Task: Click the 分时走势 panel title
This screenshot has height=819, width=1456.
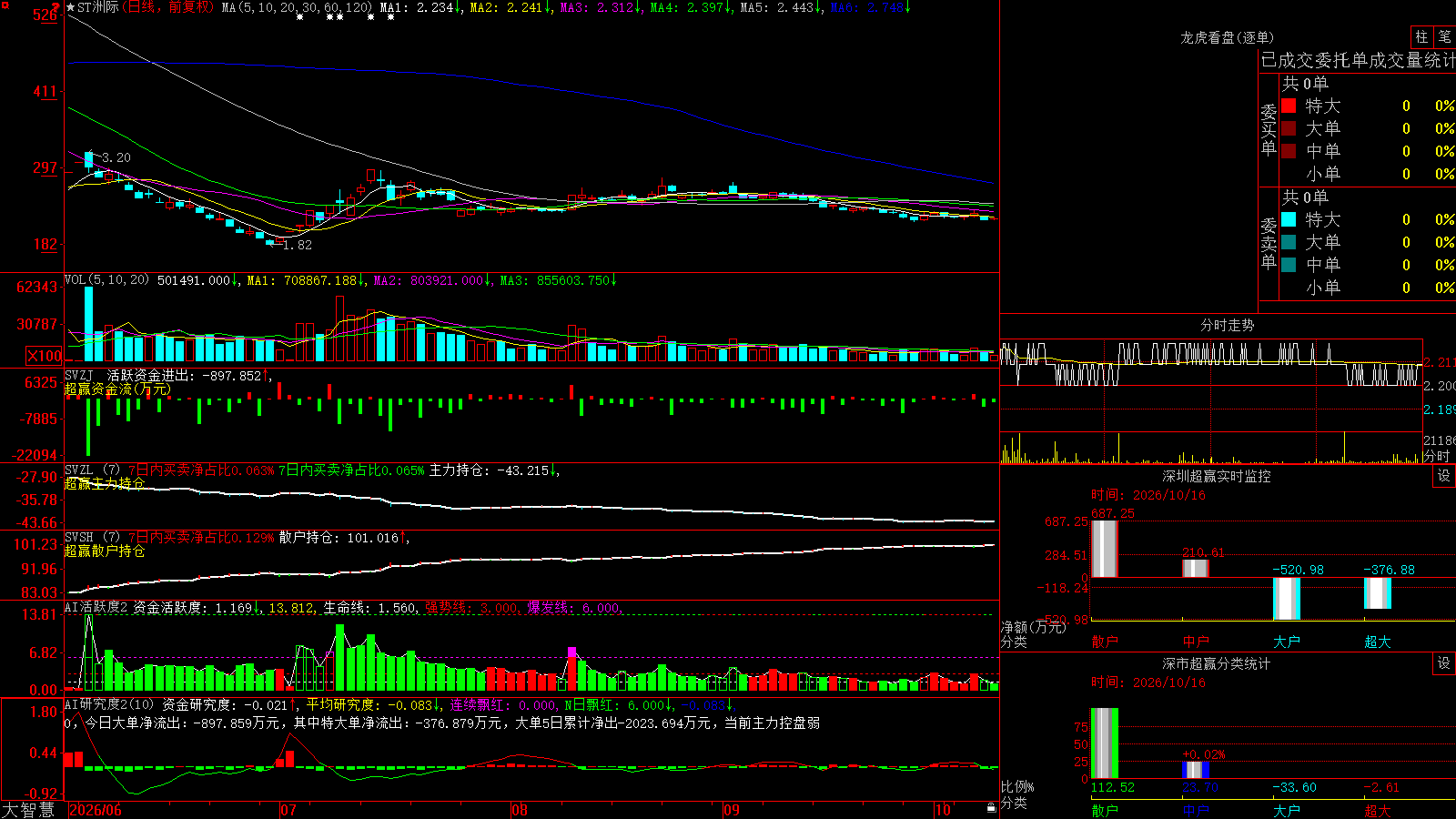Action: pos(1227,325)
